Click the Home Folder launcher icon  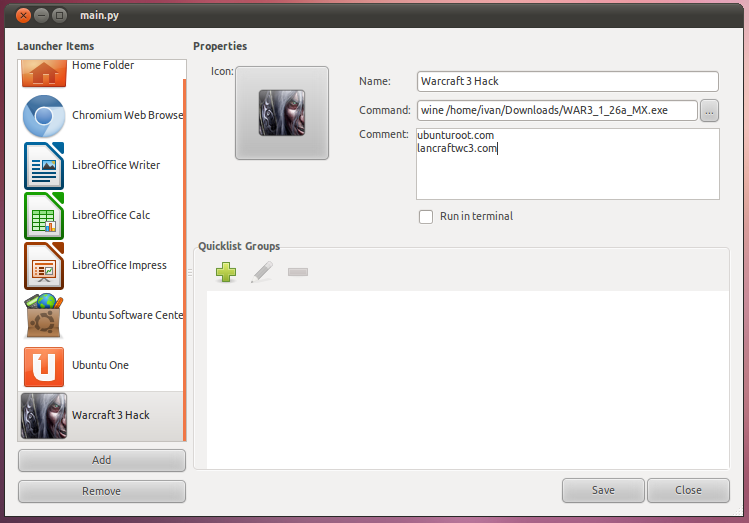point(44,74)
